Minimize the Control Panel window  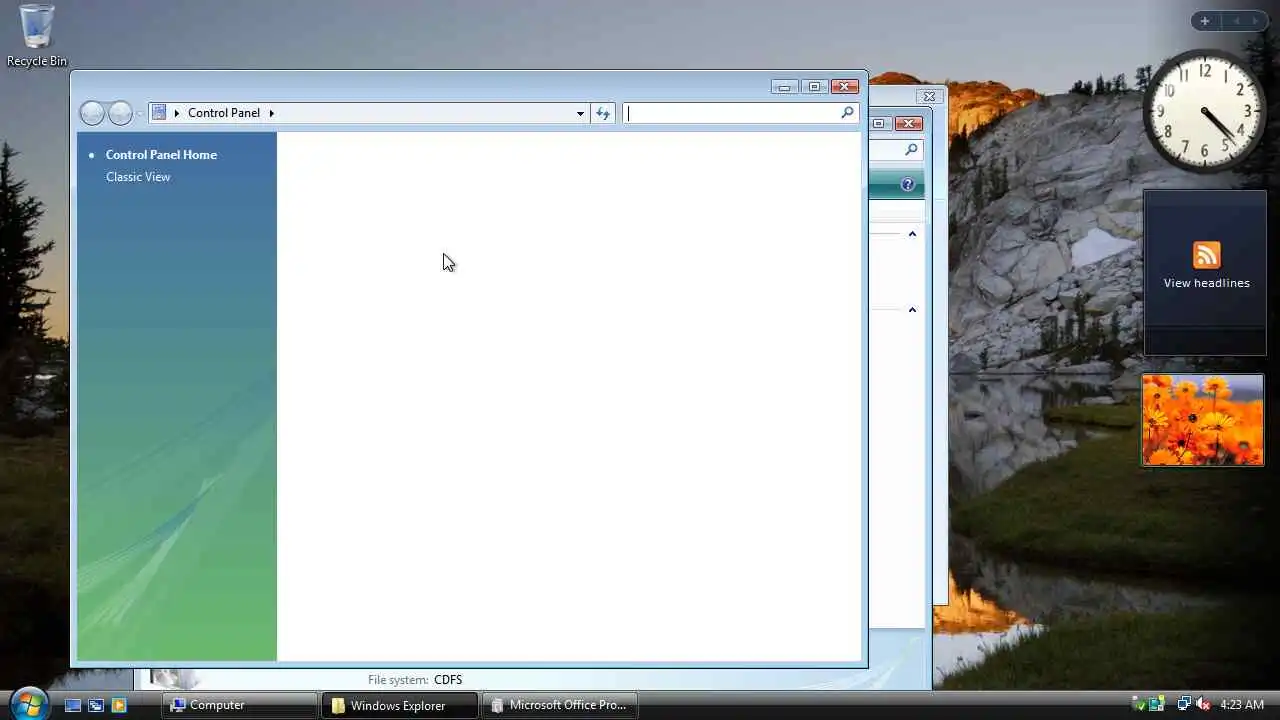click(x=785, y=87)
